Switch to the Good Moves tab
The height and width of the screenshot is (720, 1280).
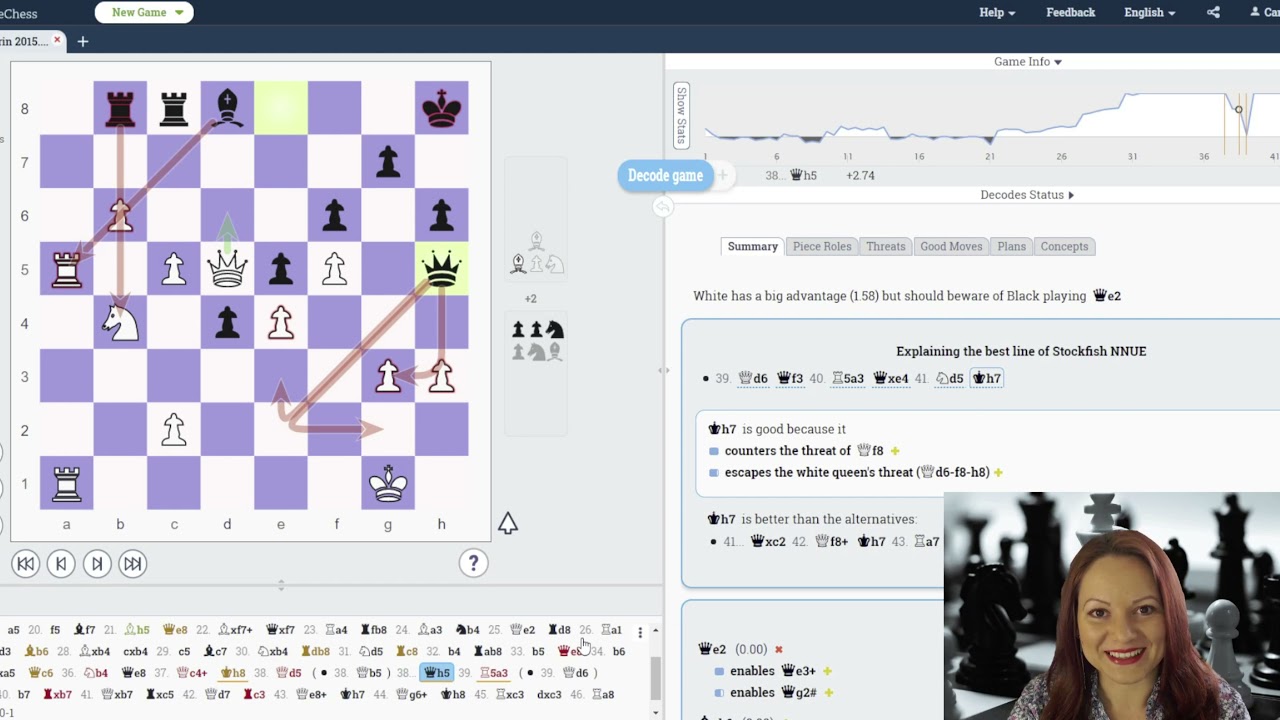(951, 246)
